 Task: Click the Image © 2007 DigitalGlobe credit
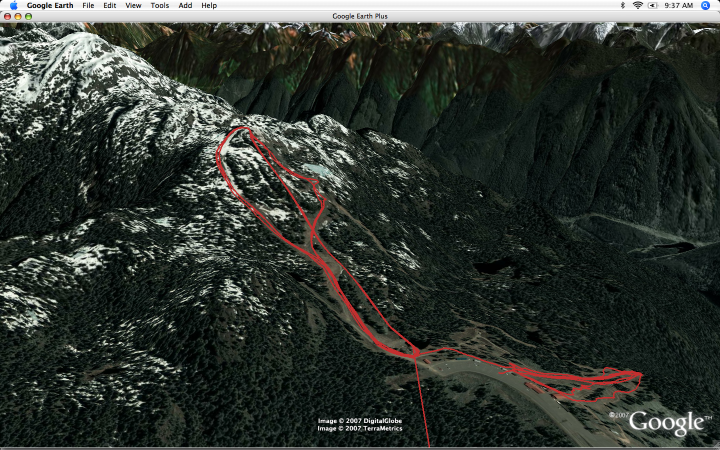(x=360, y=421)
